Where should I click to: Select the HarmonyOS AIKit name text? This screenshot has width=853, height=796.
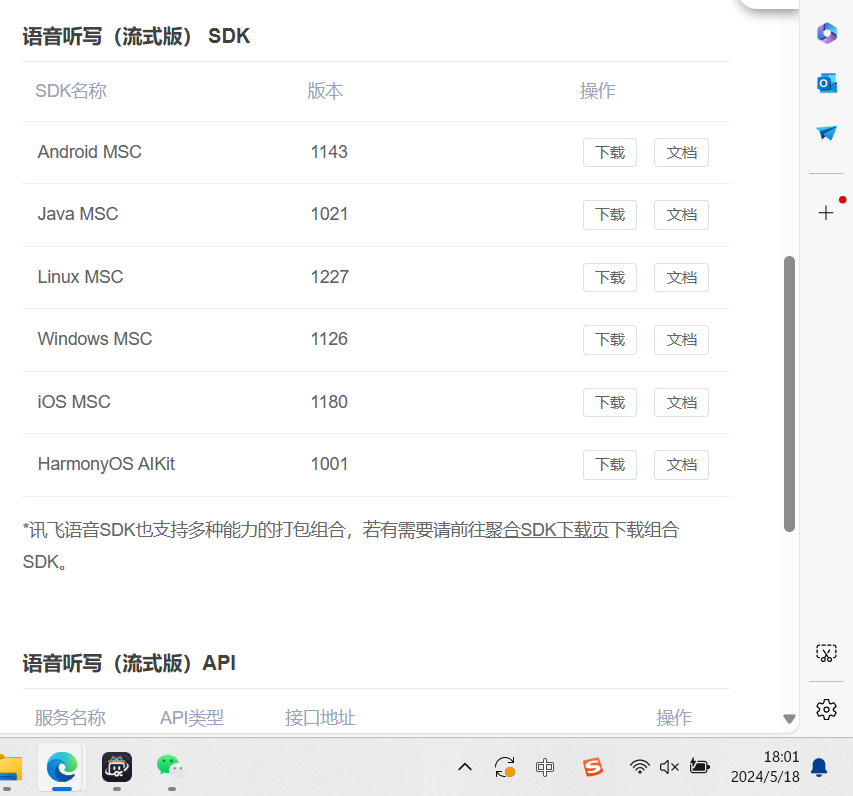click(106, 464)
